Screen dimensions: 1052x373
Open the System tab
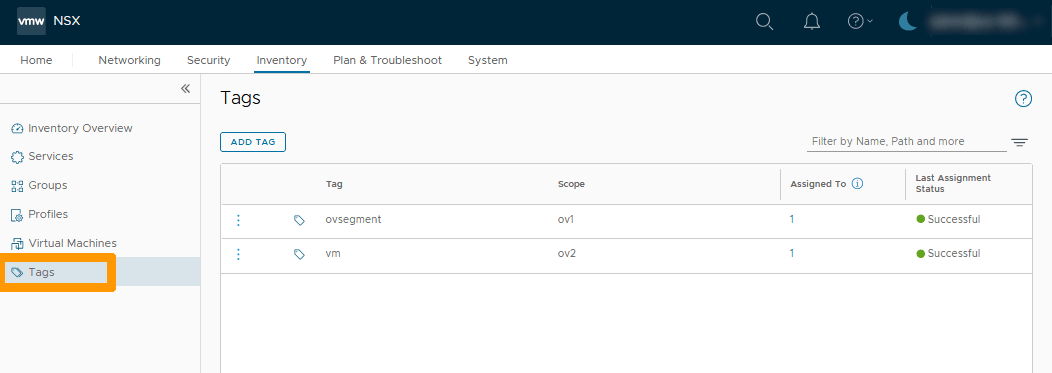point(488,60)
